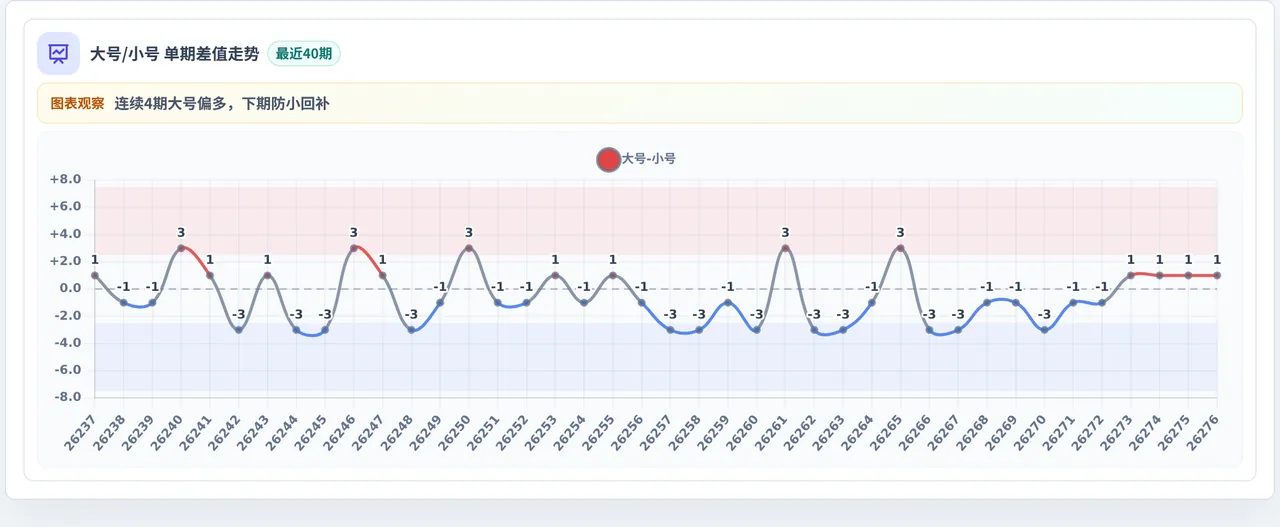The width and height of the screenshot is (1280, 527).
Task: Click the data point for period 26261
Action: pos(785,248)
